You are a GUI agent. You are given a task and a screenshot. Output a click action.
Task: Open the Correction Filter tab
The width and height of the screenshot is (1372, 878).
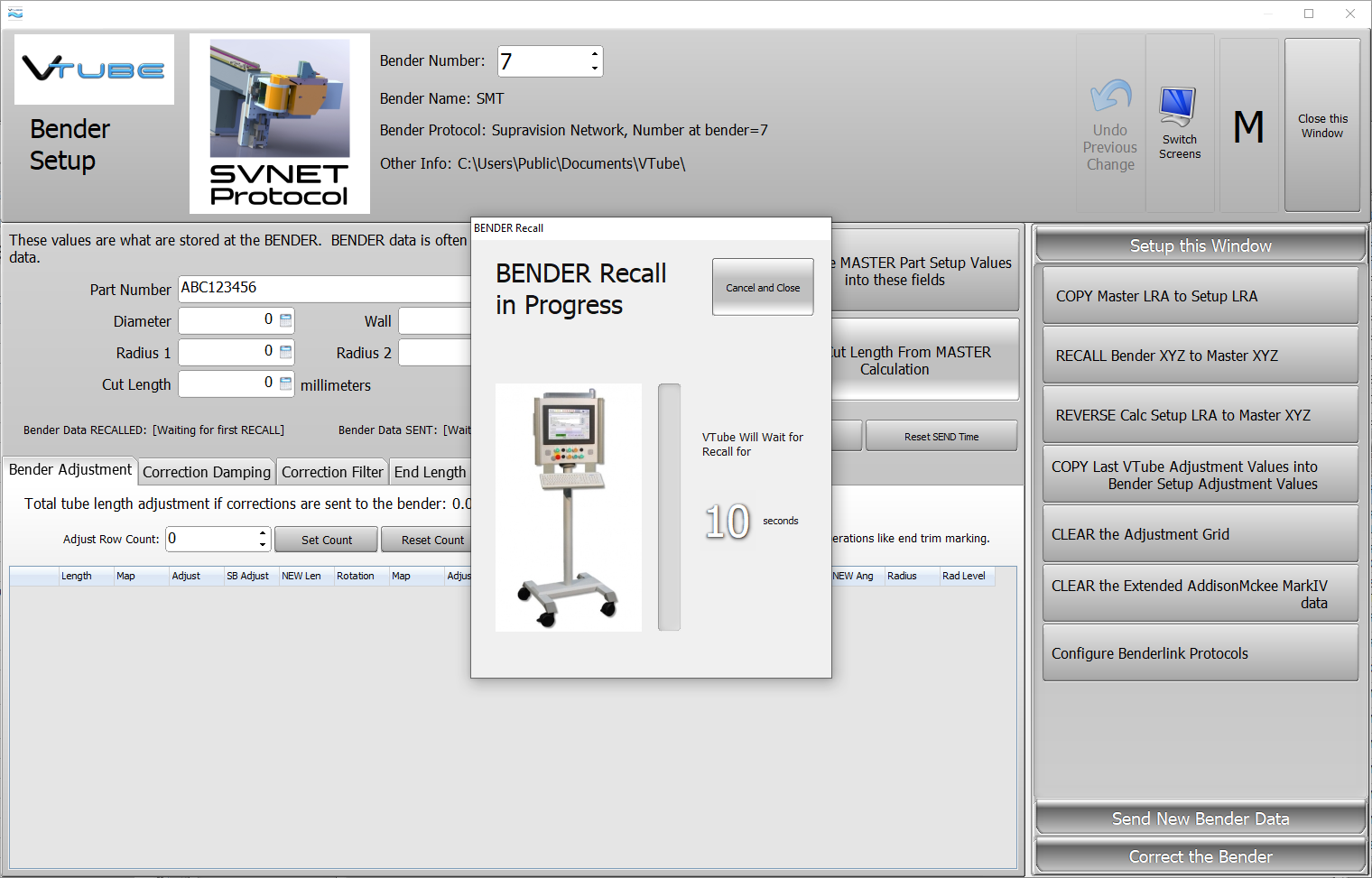(332, 472)
